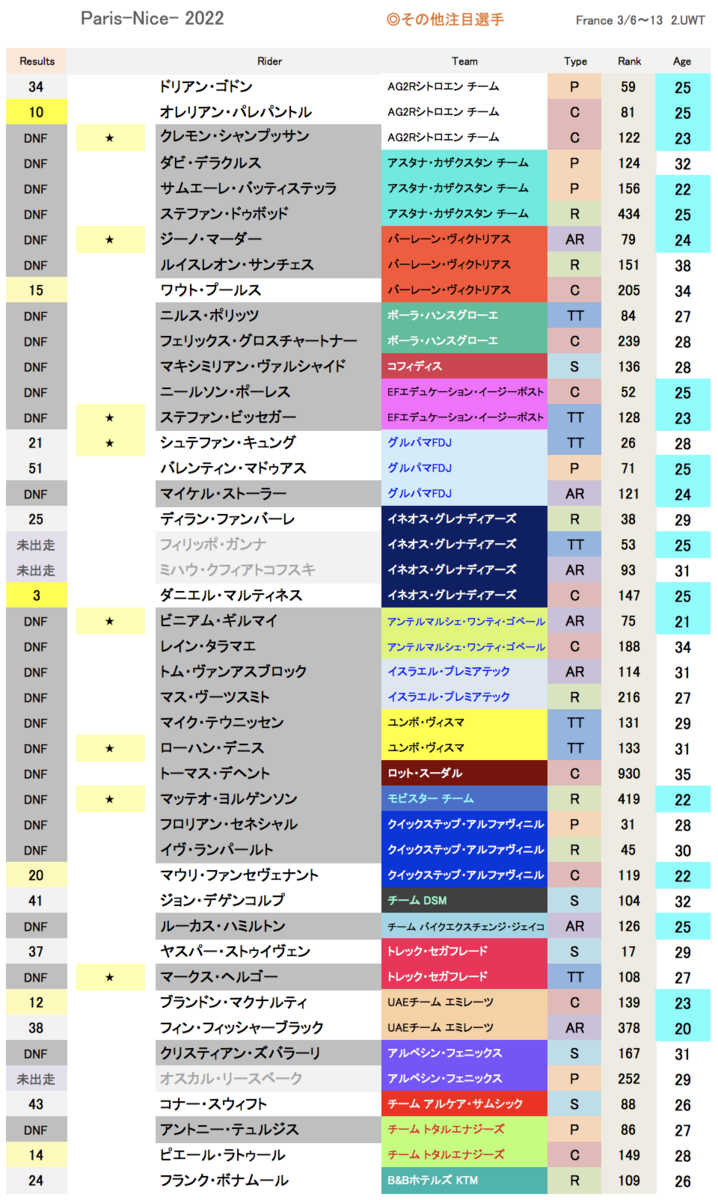The image size is (718, 1200).
Task: Click result 3 for ダニエル・マルティネス
Action: click(36, 596)
